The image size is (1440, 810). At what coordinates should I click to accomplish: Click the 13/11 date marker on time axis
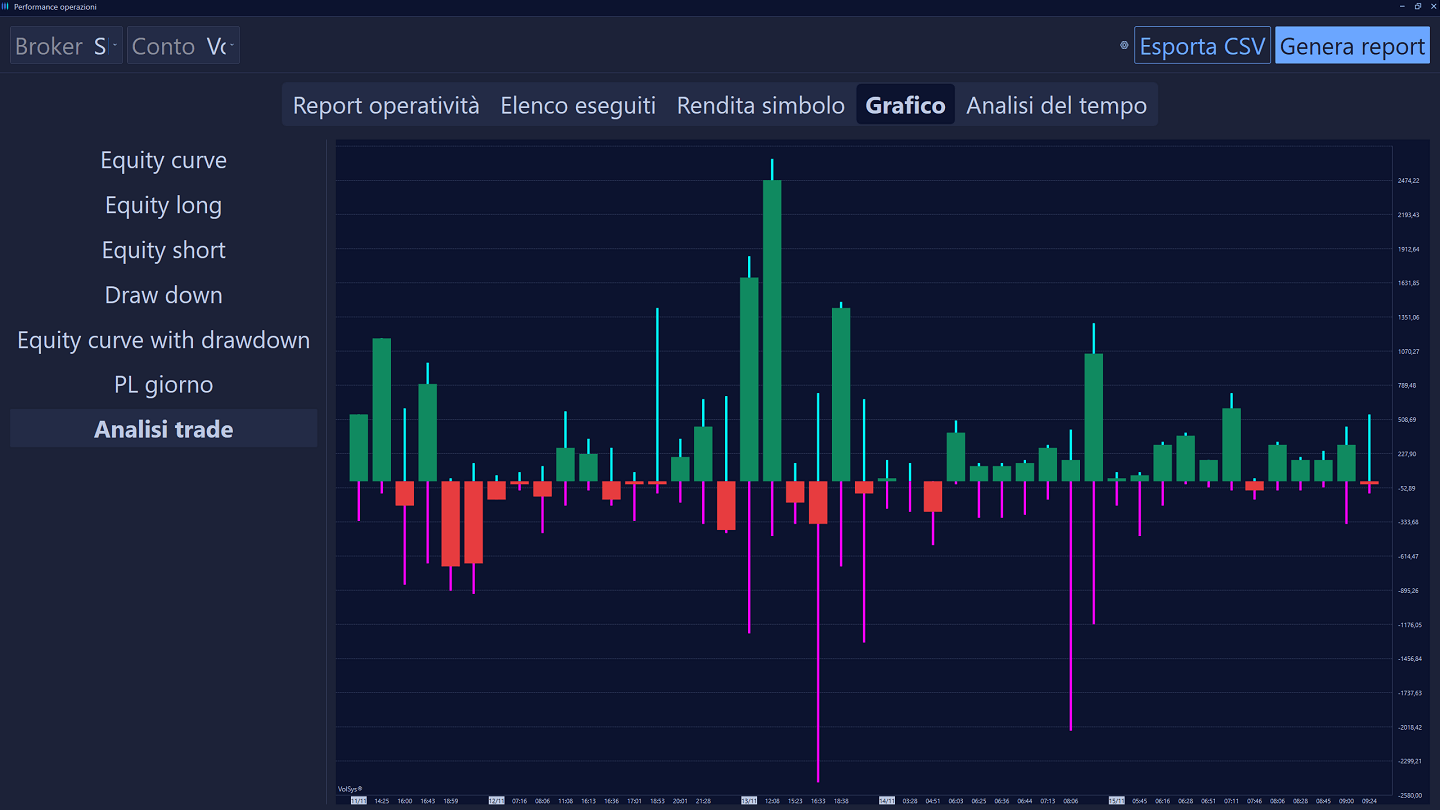click(x=749, y=801)
